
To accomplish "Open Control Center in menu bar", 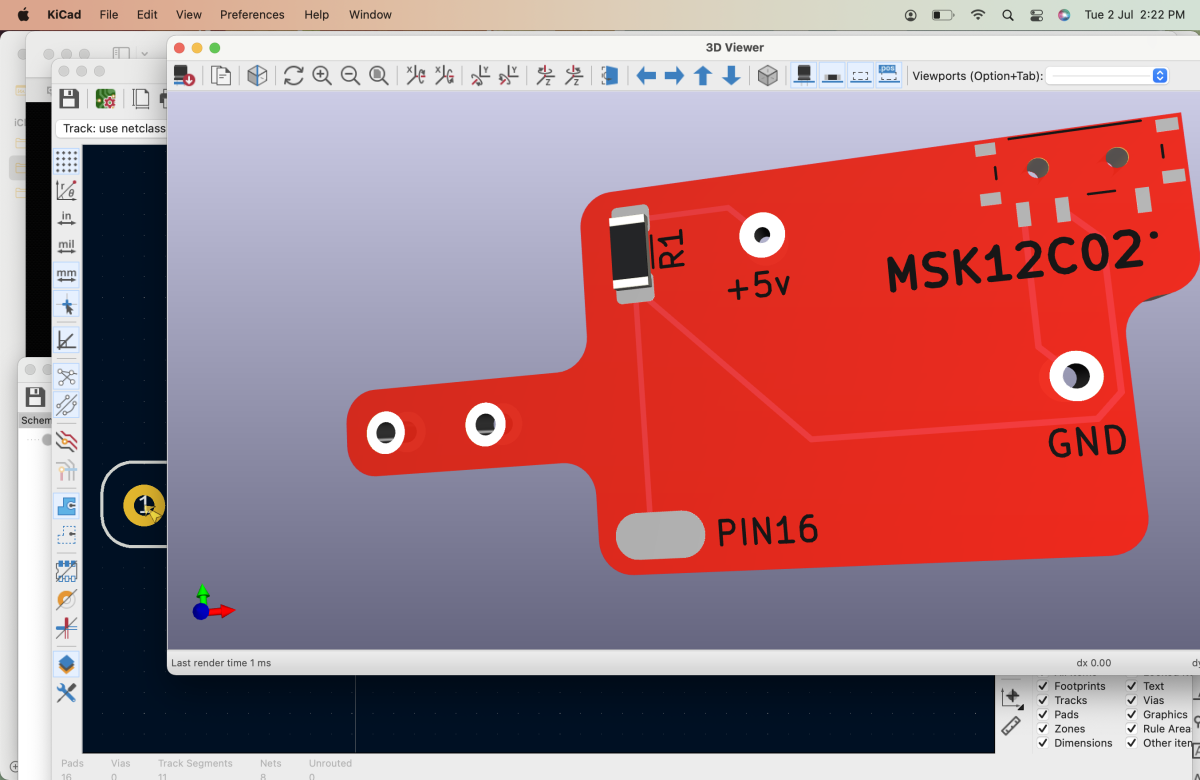I will coord(1036,15).
